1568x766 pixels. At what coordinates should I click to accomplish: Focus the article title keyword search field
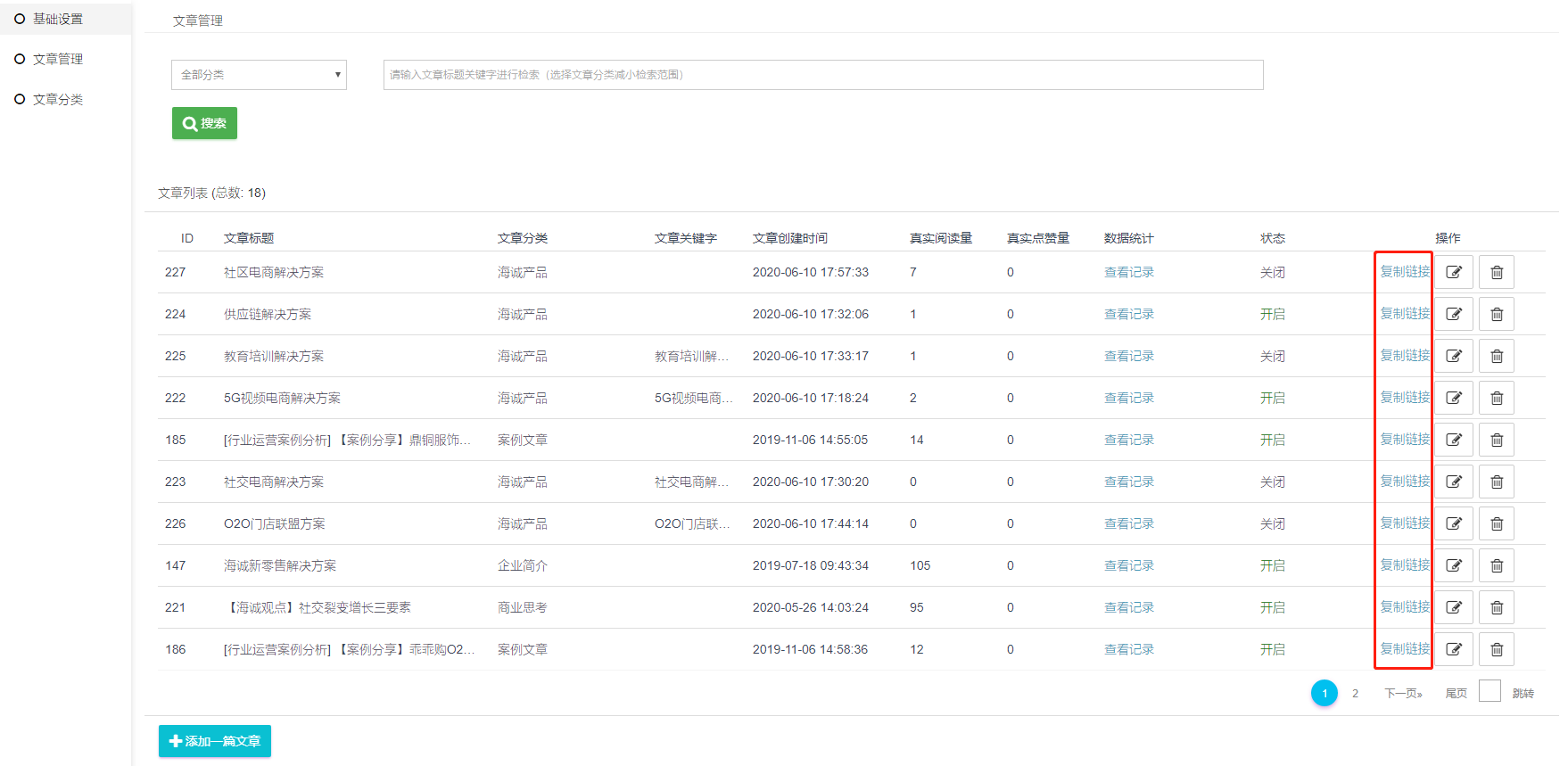(822, 75)
